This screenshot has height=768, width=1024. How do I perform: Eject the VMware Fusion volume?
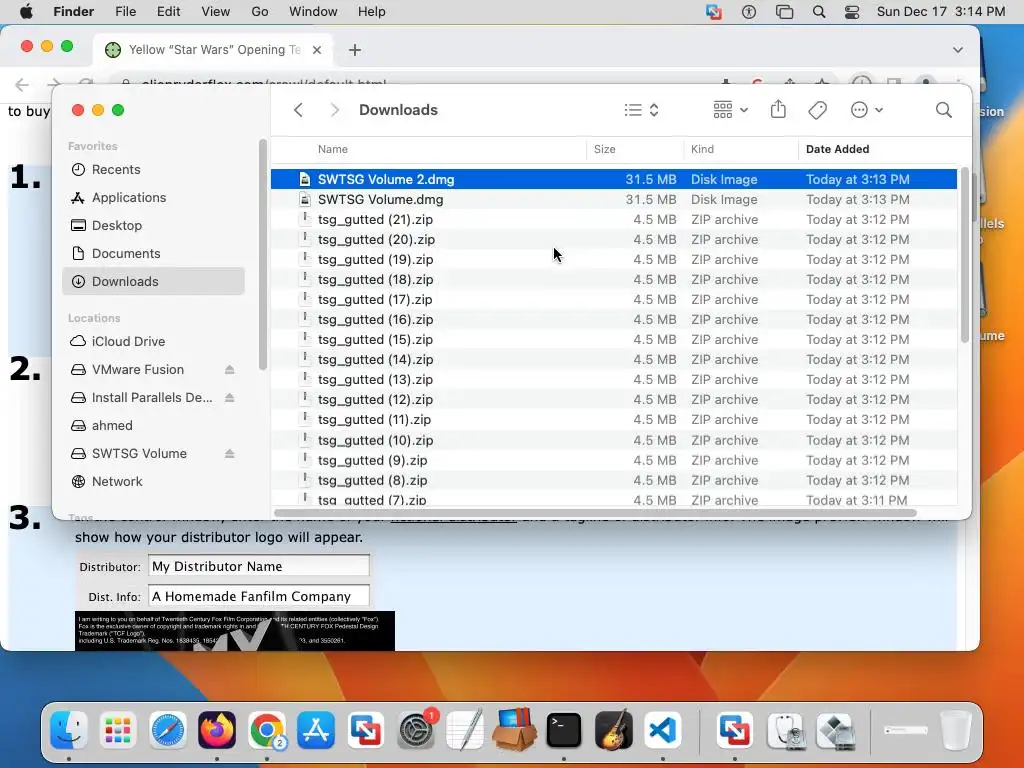(x=229, y=370)
